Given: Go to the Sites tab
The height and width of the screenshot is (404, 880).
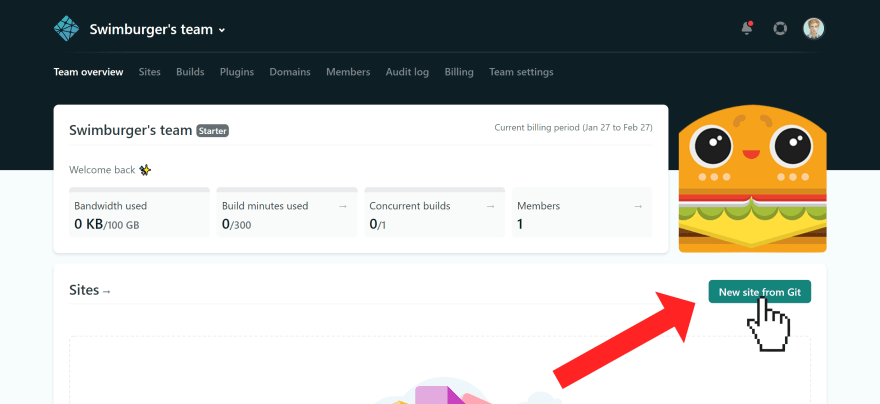Looking at the screenshot, I should 149,72.
